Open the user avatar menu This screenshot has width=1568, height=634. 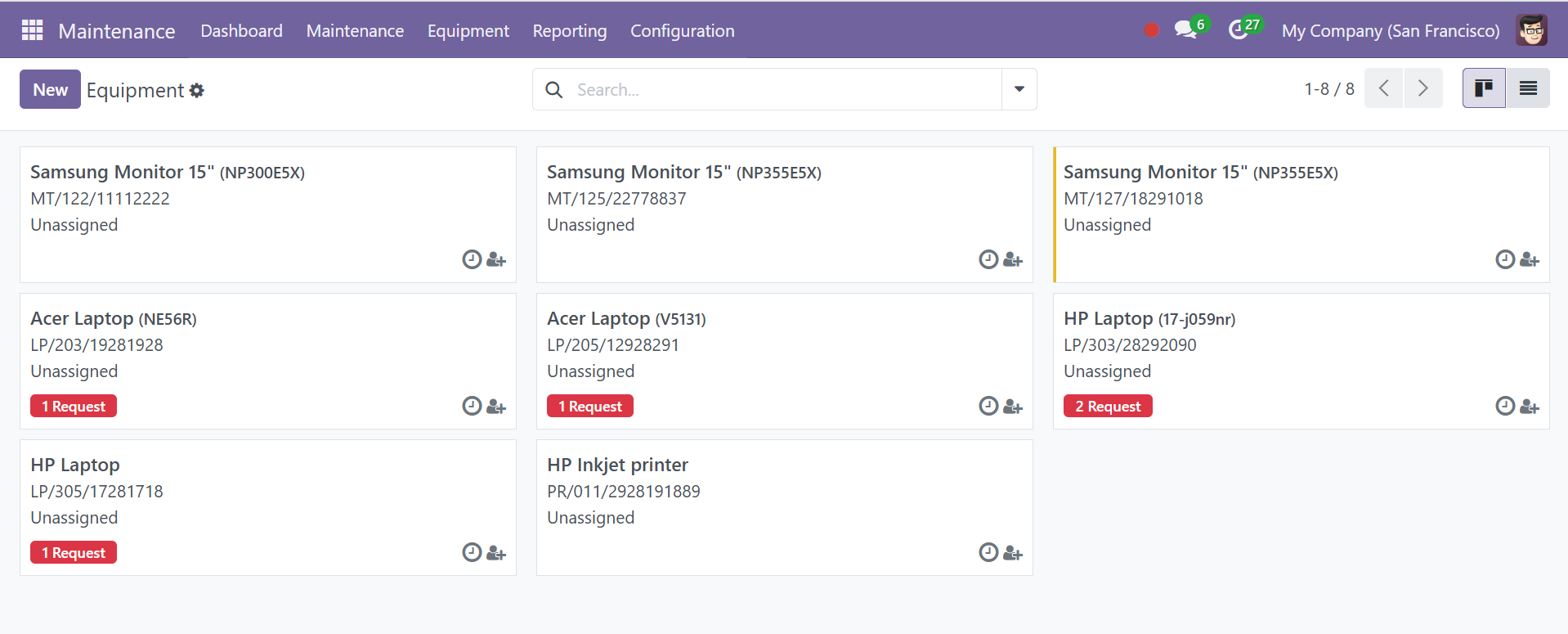click(x=1531, y=30)
